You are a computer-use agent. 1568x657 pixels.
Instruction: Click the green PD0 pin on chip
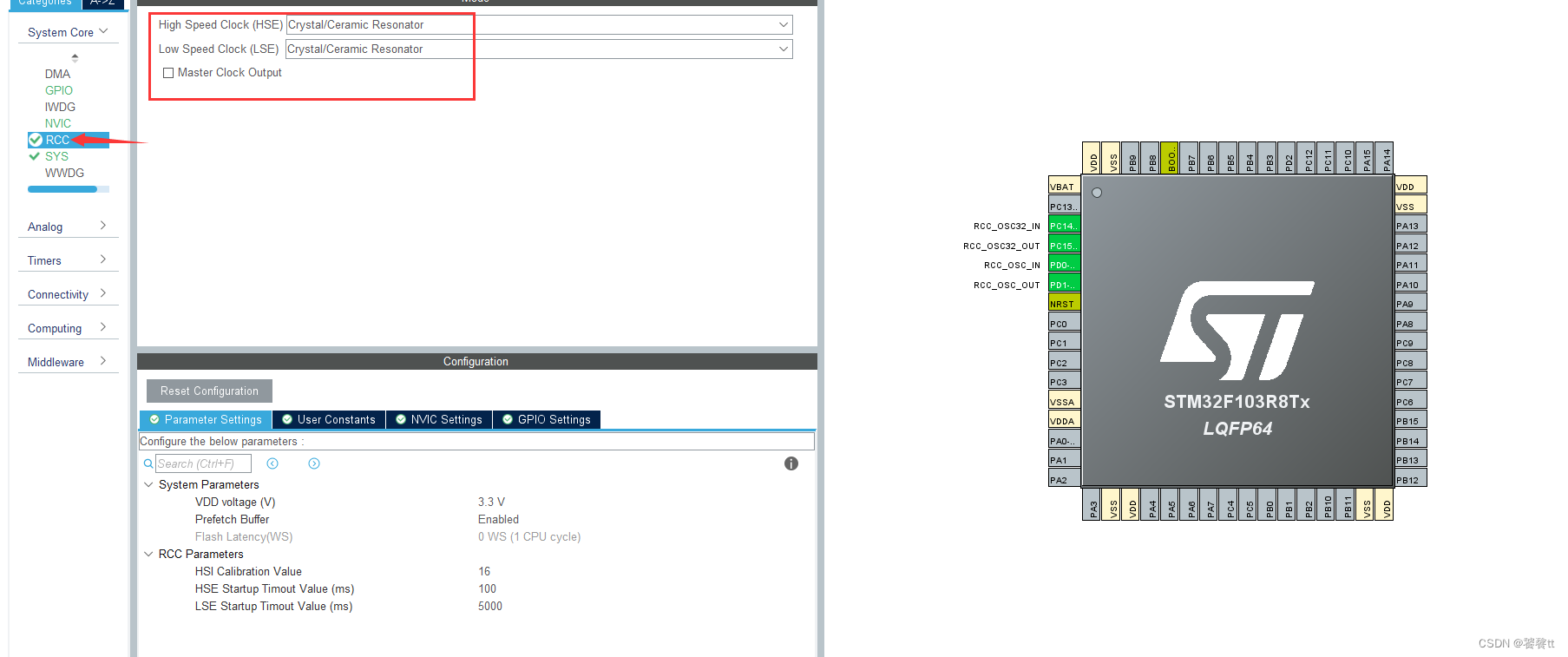[x=1065, y=265]
